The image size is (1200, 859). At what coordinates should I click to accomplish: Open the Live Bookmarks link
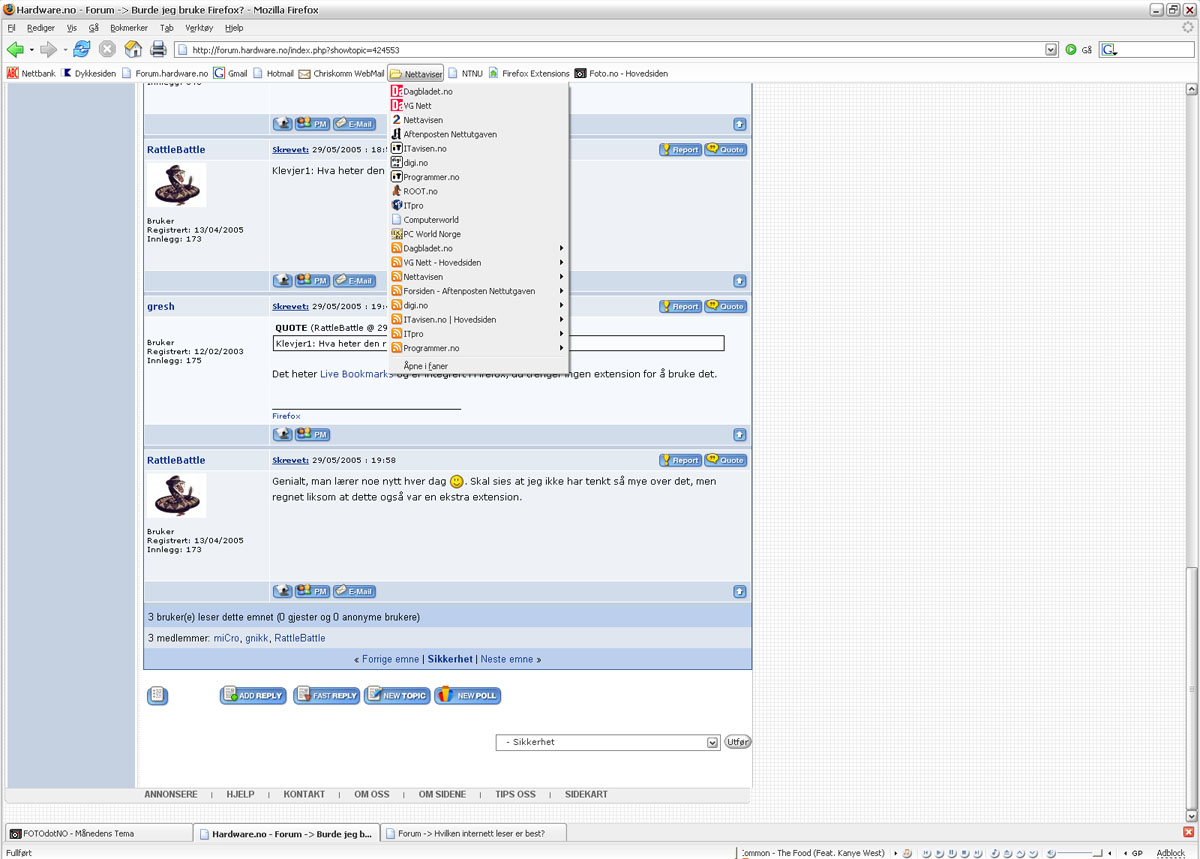(356, 374)
